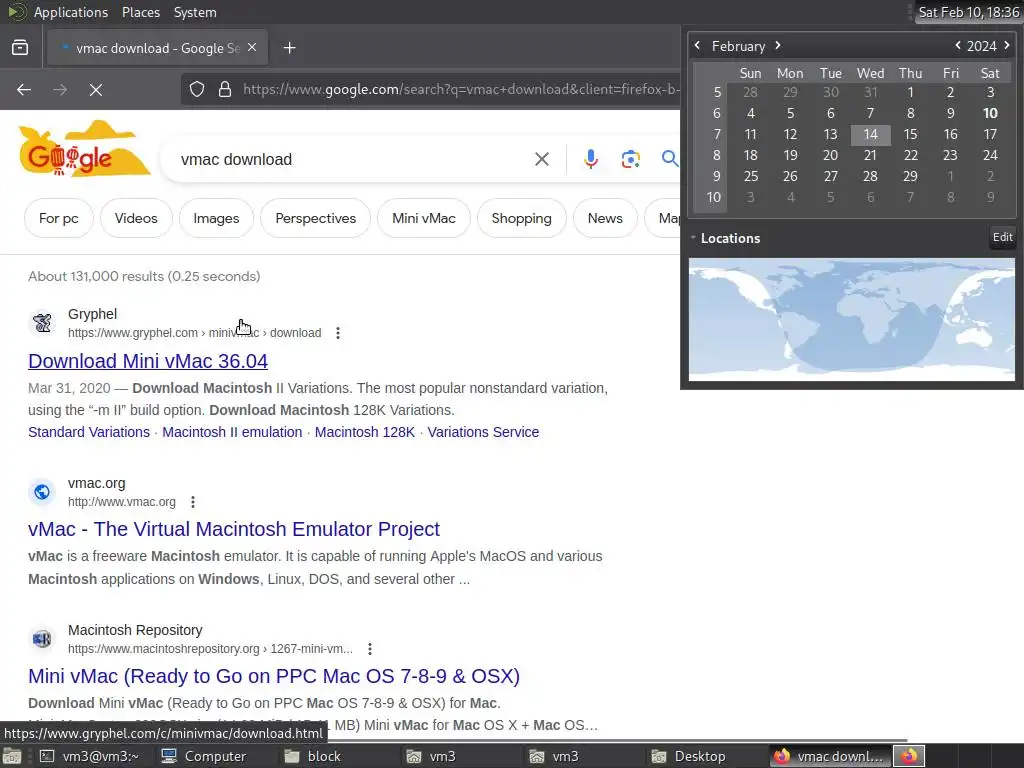
Task: Open the Applications menu
Action: pyautogui.click(x=71, y=12)
